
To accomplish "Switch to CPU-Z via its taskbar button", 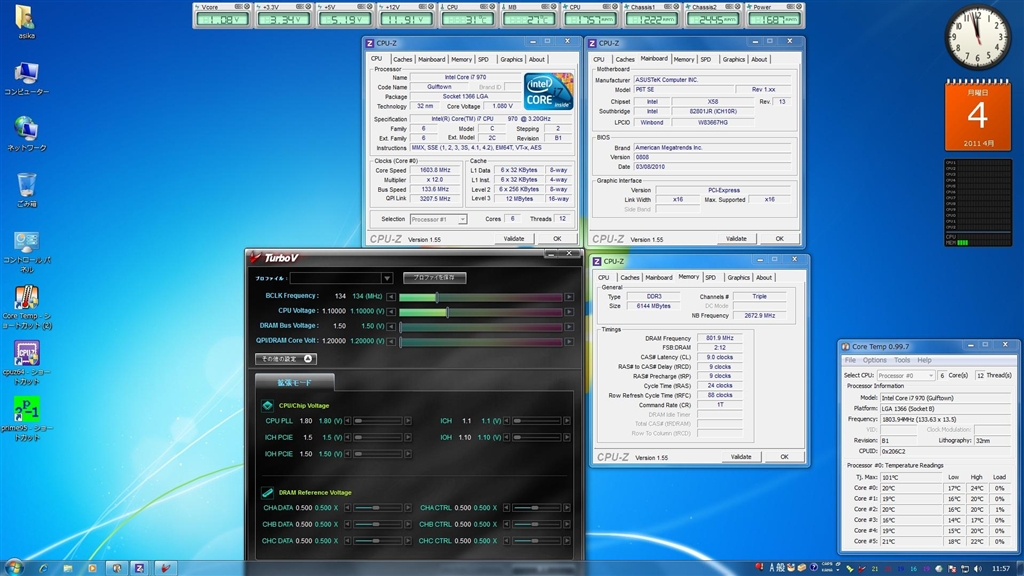I will pyautogui.click(x=140, y=568).
